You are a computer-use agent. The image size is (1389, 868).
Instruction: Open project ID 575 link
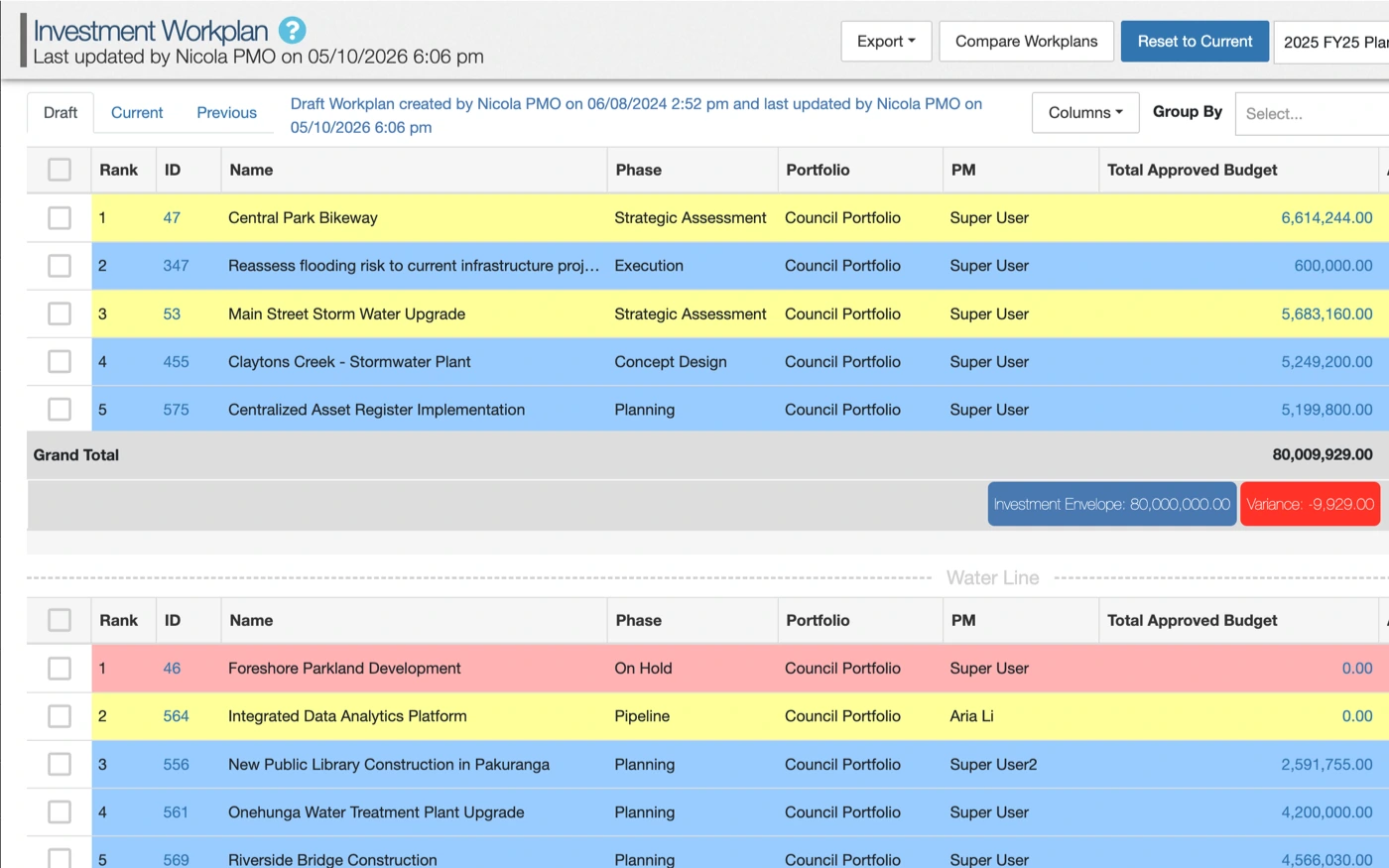click(x=176, y=409)
